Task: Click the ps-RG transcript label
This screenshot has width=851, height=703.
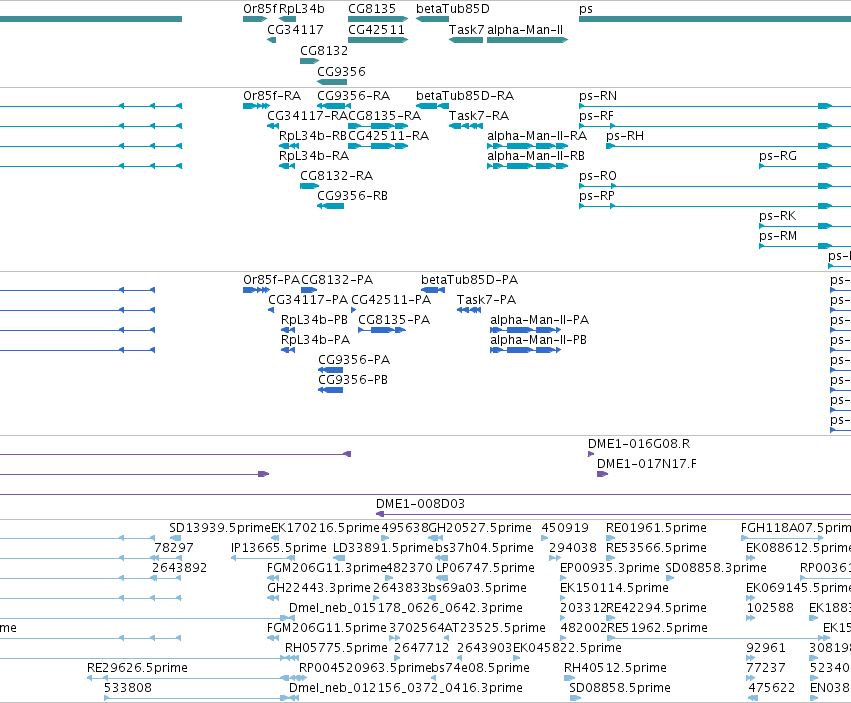Action: click(x=778, y=156)
